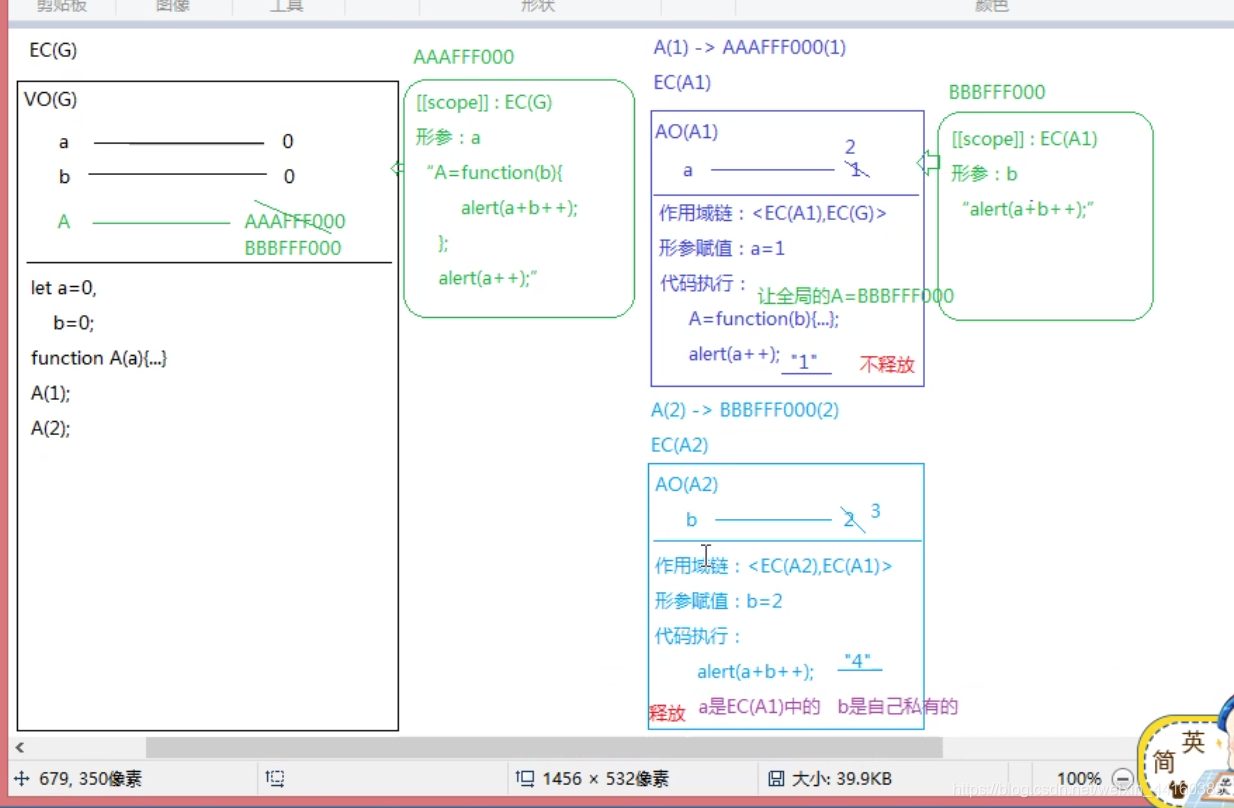Click the "AO(A1)" label

pyautogui.click(x=687, y=131)
